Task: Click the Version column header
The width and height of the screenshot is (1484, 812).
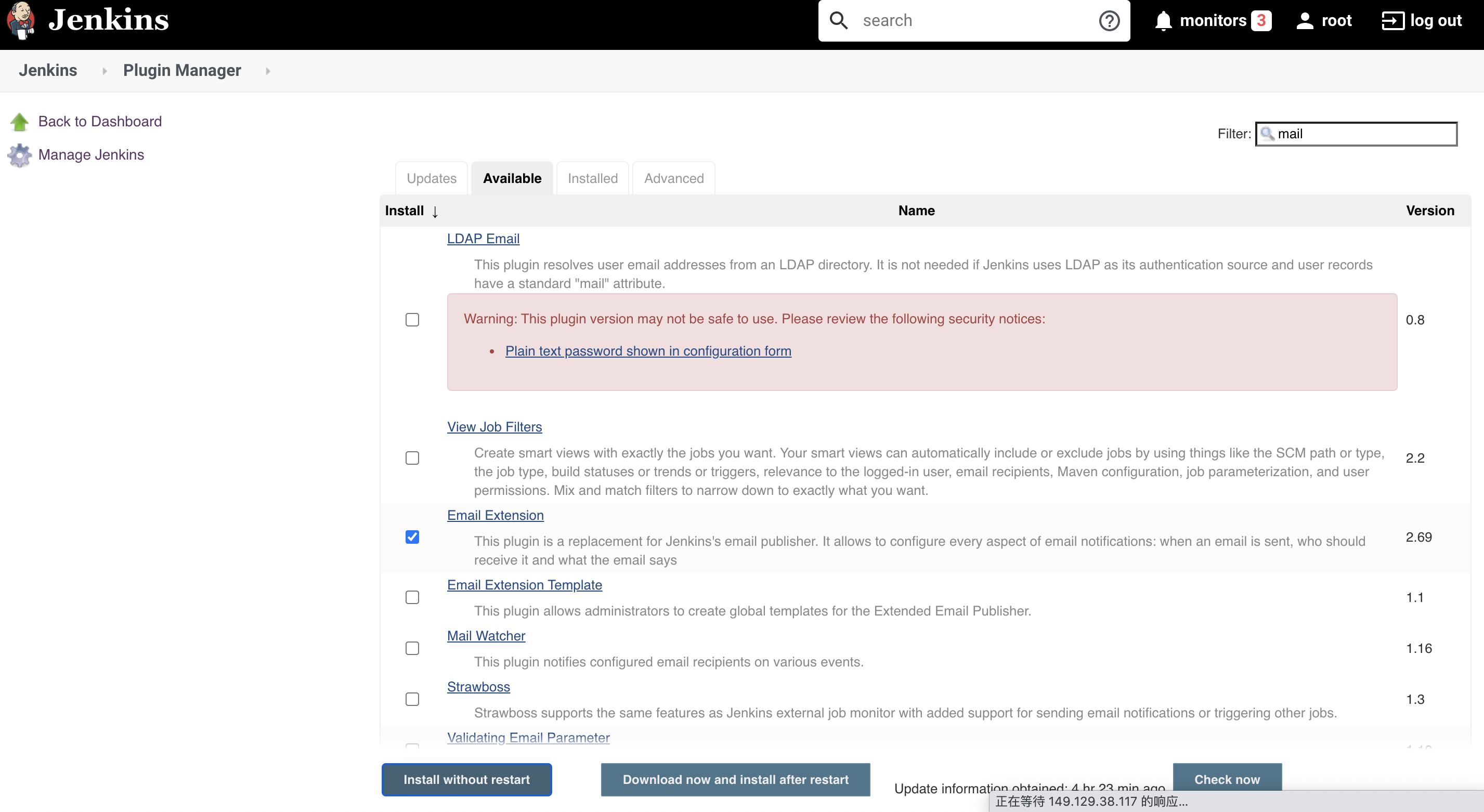Action: click(1430, 211)
